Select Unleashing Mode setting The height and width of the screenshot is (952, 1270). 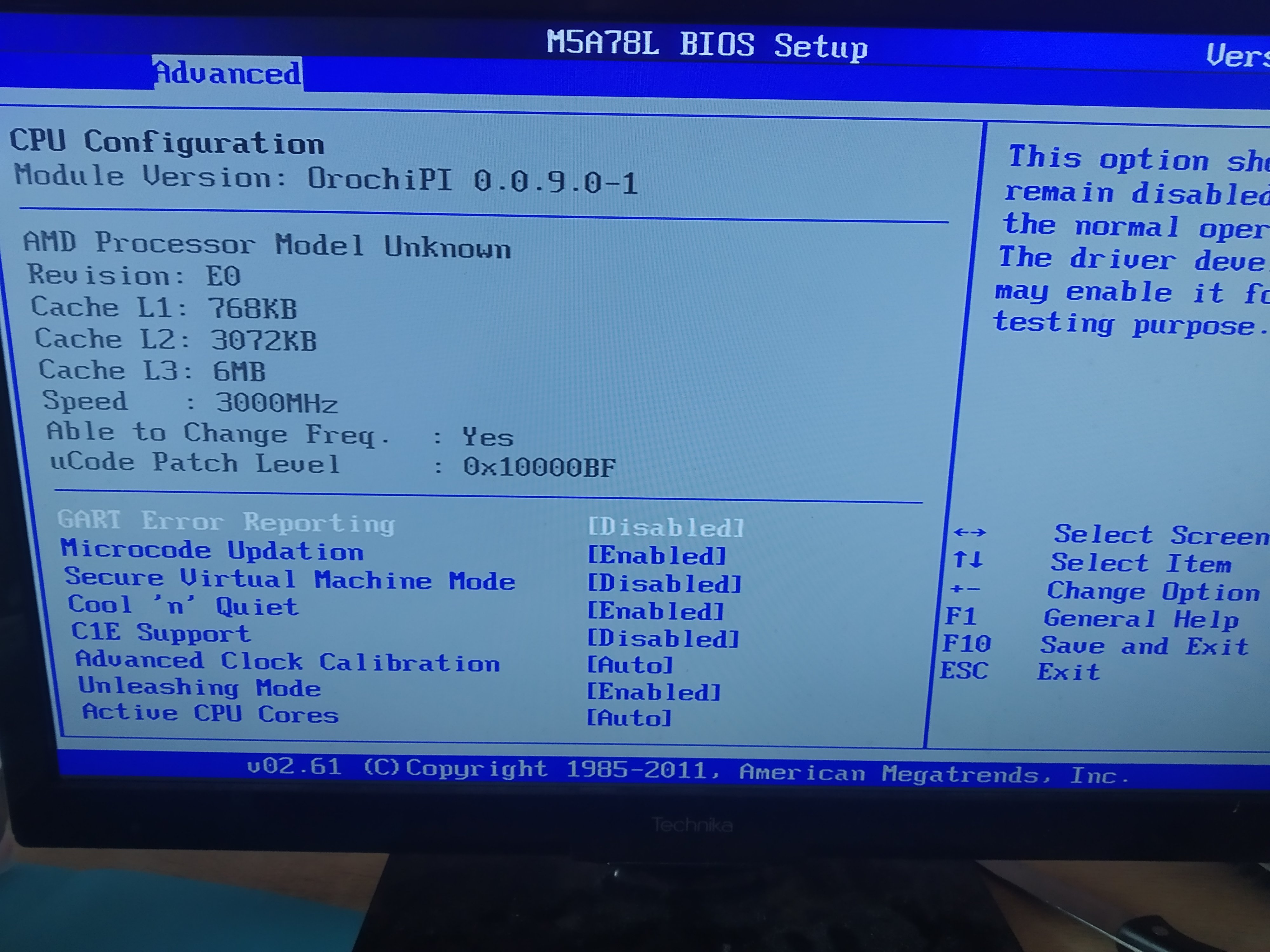pos(199,687)
